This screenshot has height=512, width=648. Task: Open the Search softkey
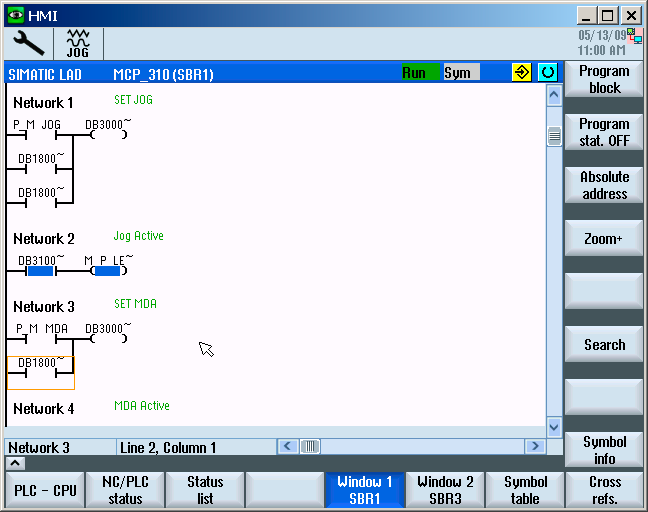pos(604,344)
